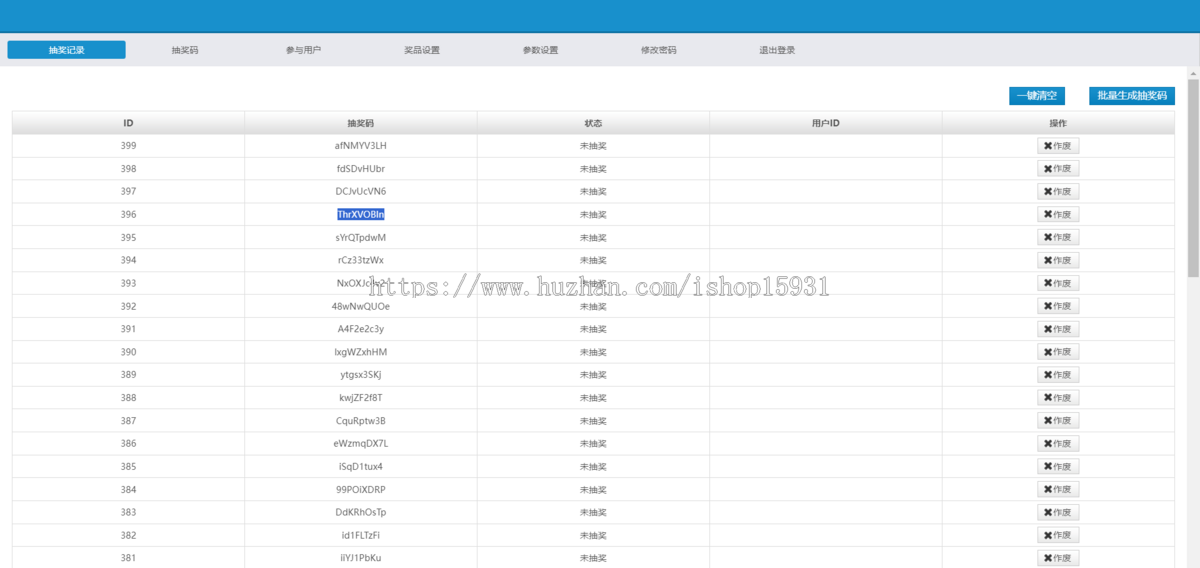Screen dimensions: 1200x568
Task: Invalidate the code in row 396
Action: 1058,215
